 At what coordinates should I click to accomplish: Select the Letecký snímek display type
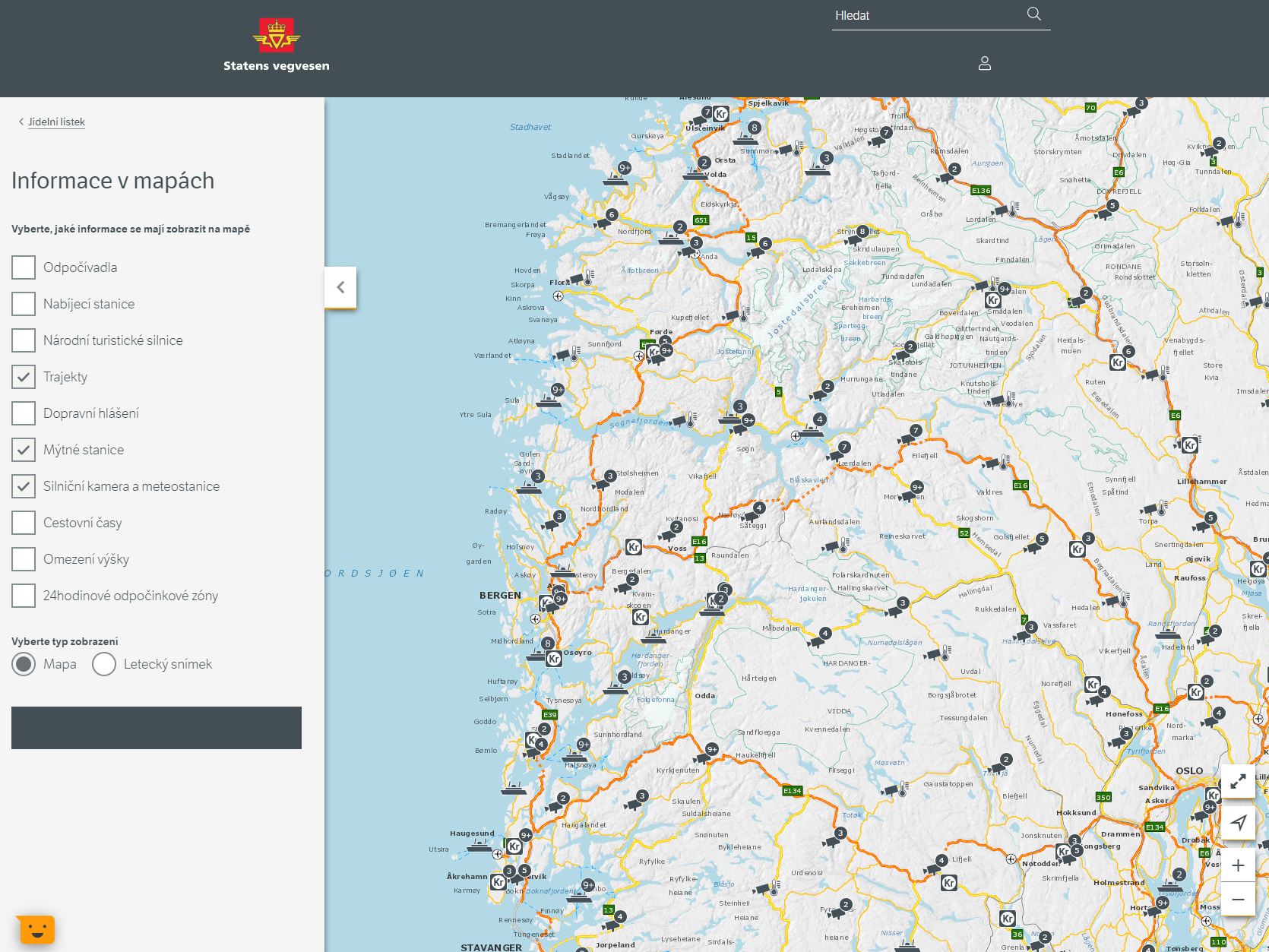pos(104,664)
